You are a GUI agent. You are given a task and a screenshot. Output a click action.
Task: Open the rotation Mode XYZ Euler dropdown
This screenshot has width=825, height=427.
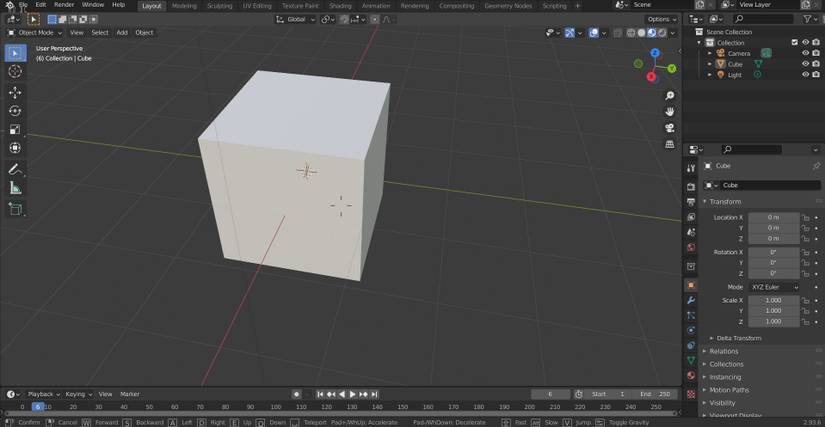click(x=775, y=287)
